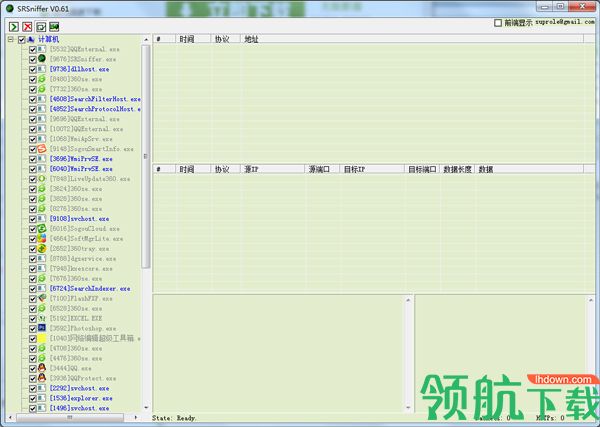The height and width of the screenshot is (427, 600).
Task: Click the QQ.exe penguin icon
Action: tap(42, 368)
